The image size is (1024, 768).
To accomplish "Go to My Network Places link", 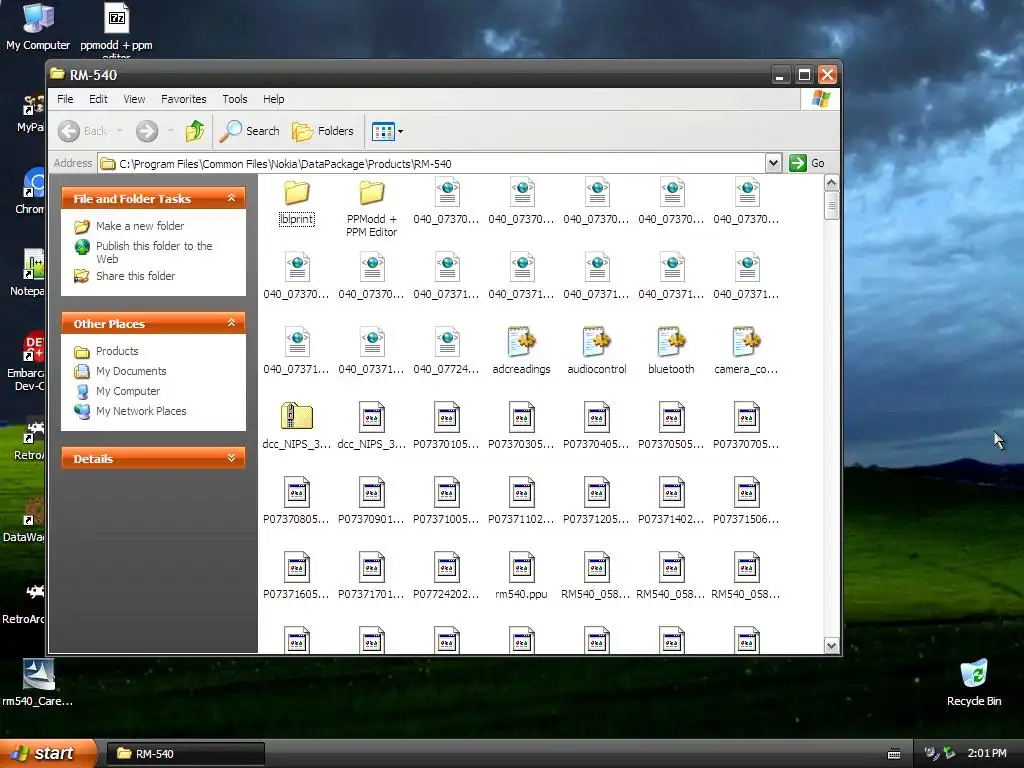I will [x=141, y=411].
